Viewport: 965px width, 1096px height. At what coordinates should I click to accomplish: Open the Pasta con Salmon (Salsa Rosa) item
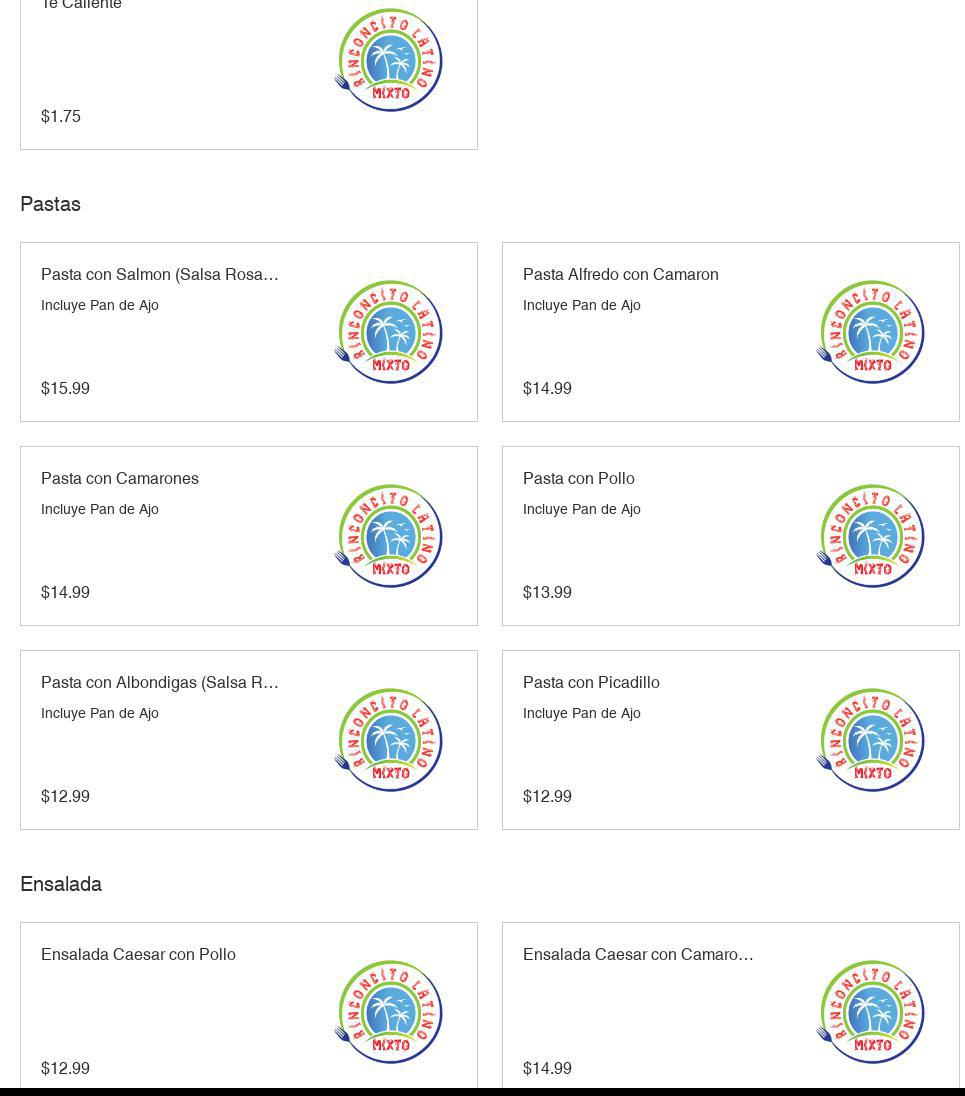[x=160, y=275]
